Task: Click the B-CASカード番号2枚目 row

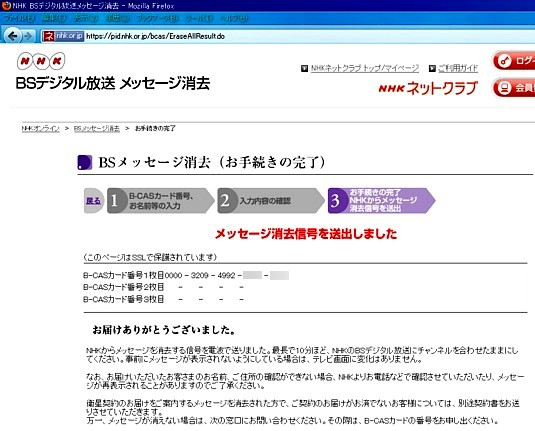Action: point(164,287)
